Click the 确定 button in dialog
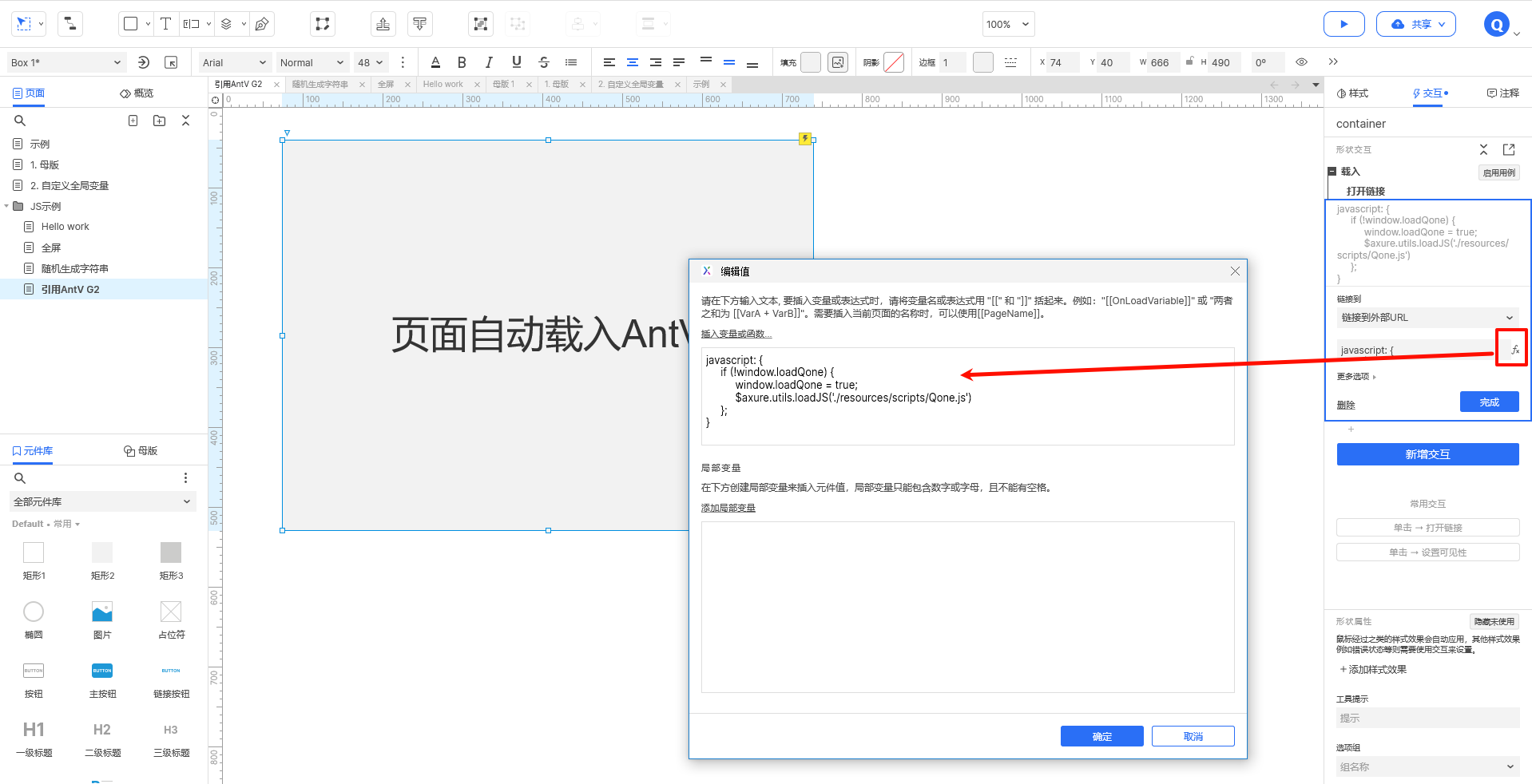Screen dimensions: 1532x784 [x=1101, y=736]
